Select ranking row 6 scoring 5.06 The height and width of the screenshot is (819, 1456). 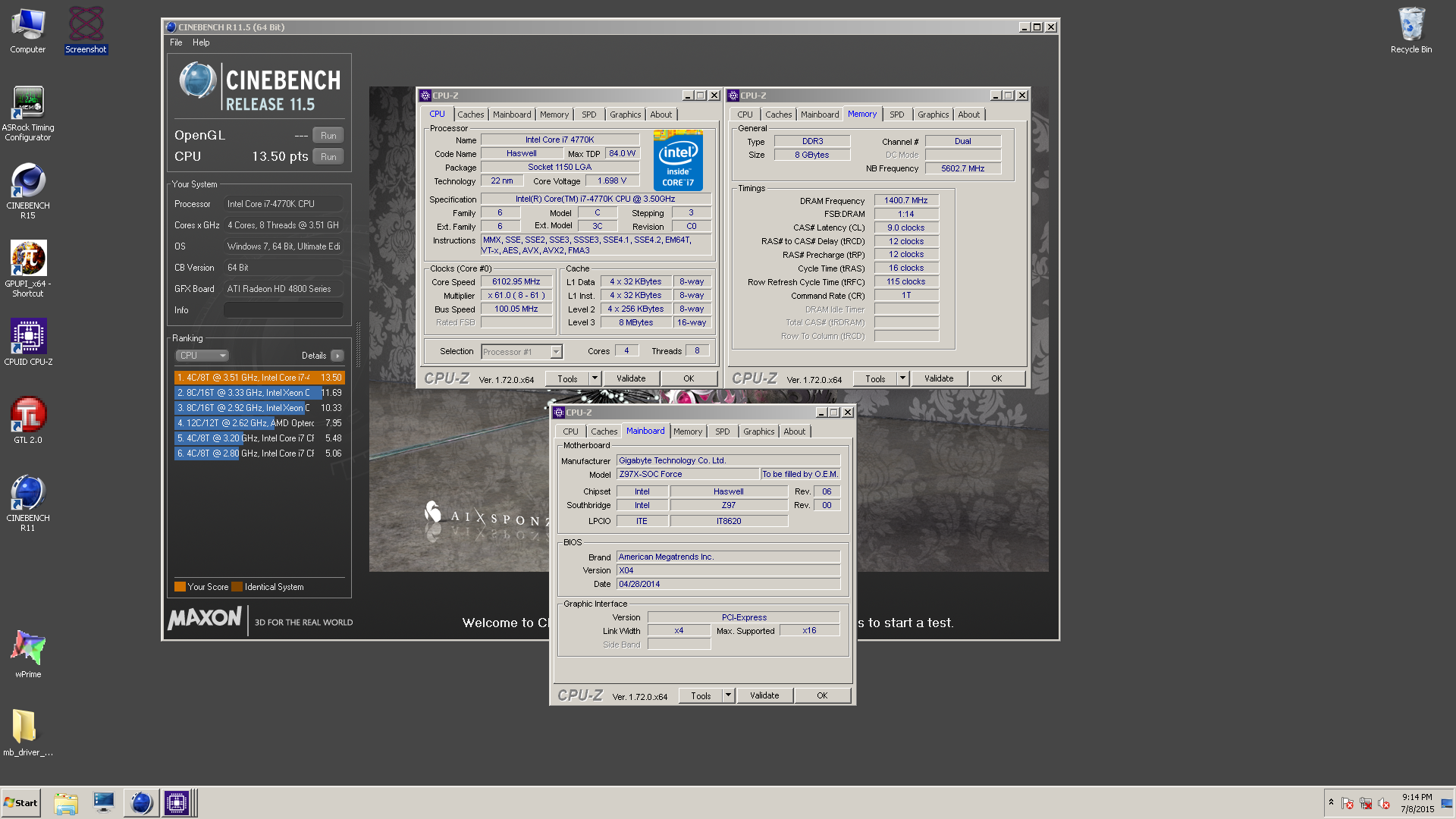pyautogui.click(x=259, y=453)
